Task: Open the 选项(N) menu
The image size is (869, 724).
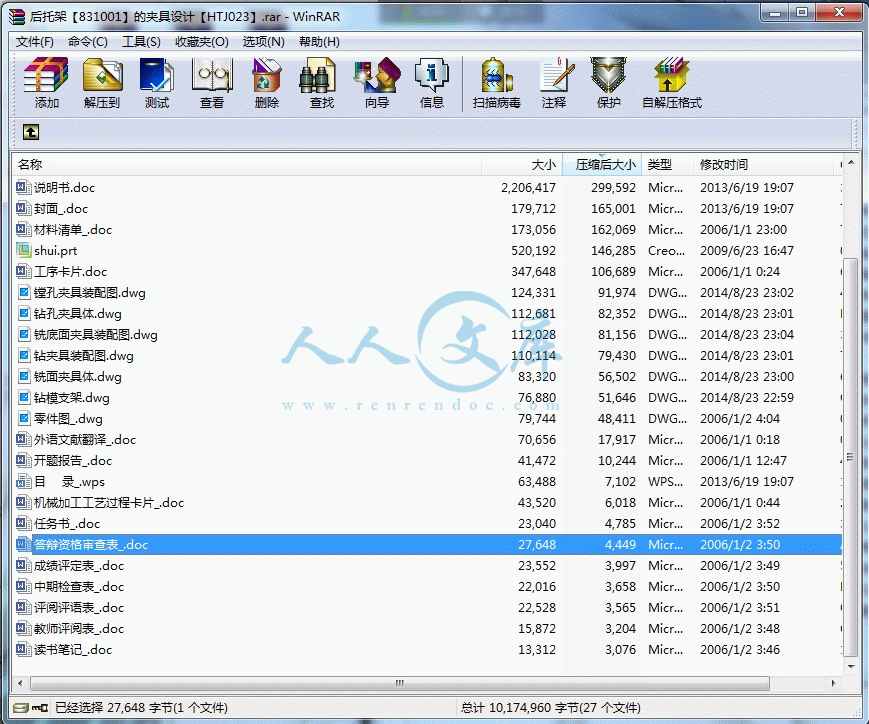Action: click(263, 42)
